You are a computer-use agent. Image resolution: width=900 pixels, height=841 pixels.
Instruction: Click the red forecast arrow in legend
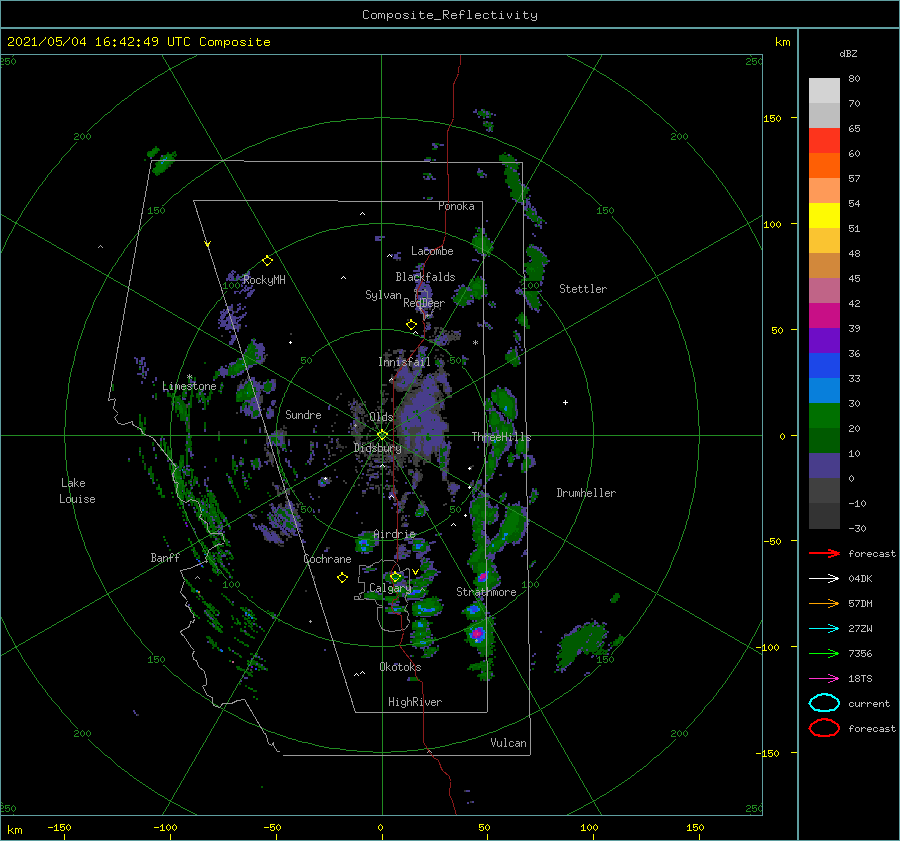click(x=824, y=553)
